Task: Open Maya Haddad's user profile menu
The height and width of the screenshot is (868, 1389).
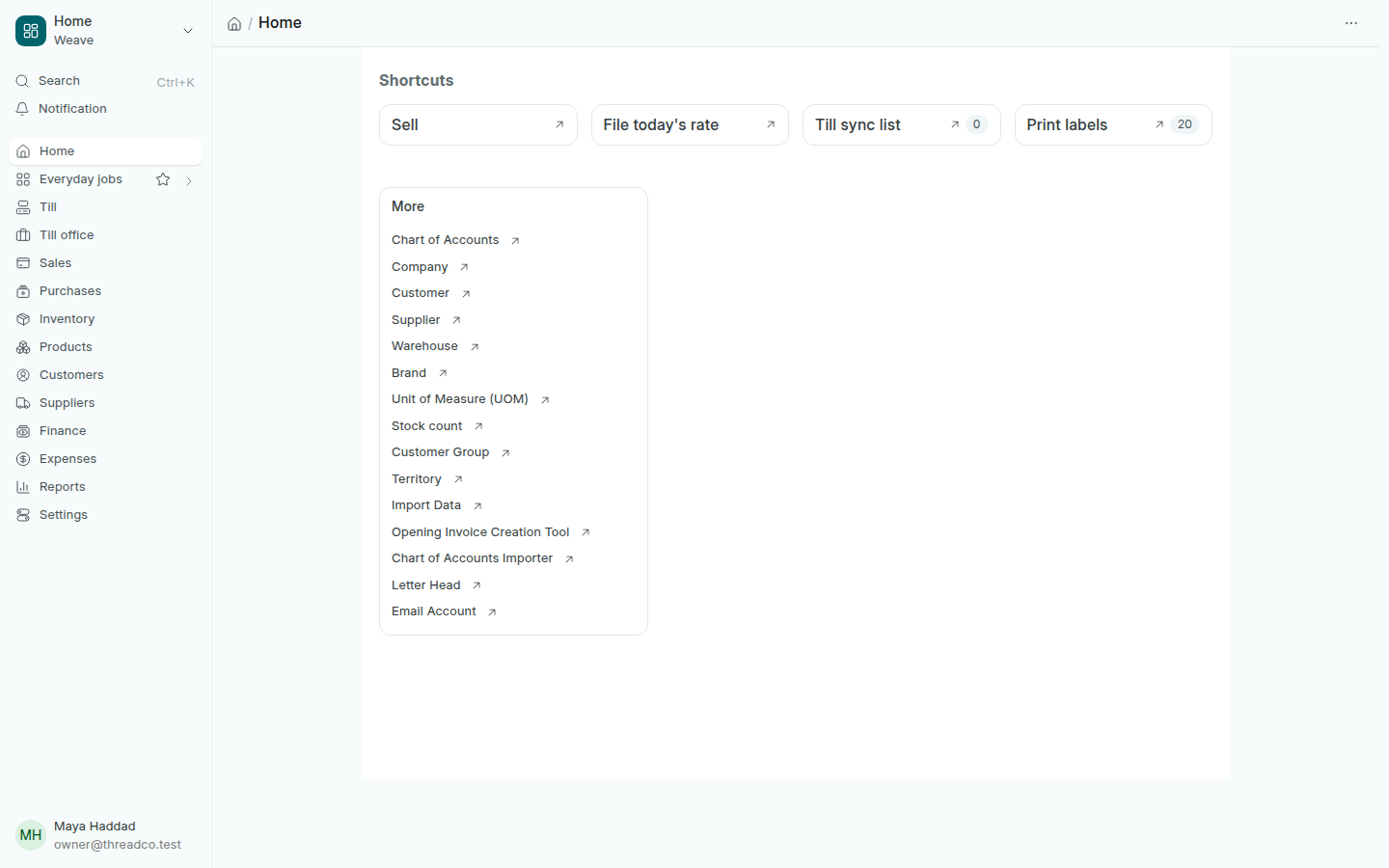Action: pyautogui.click(x=105, y=835)
